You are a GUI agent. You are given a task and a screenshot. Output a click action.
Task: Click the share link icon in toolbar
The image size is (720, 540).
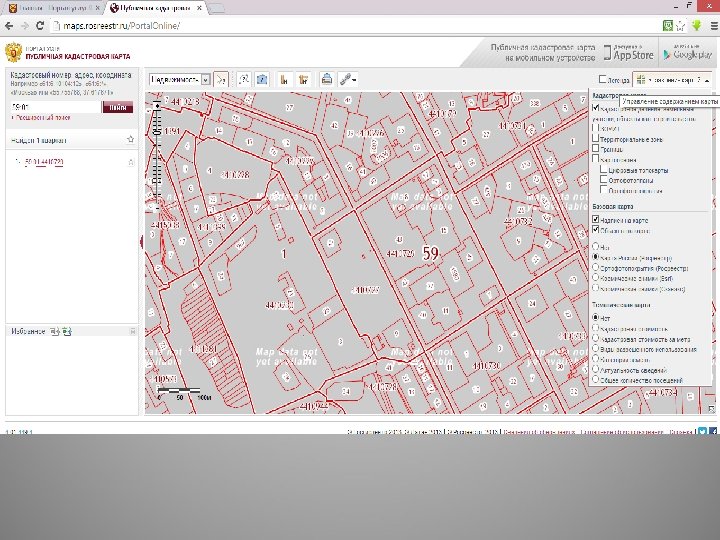(x=347, y=79)
